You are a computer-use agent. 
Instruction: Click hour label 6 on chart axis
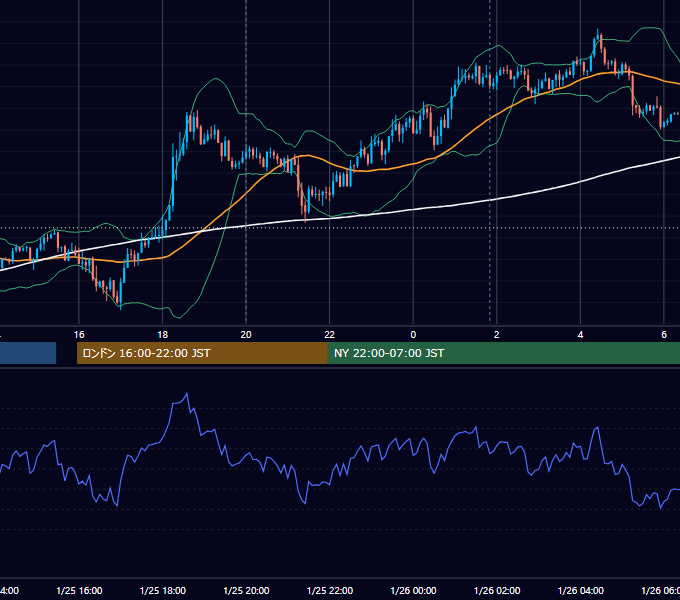click(664, 335)
